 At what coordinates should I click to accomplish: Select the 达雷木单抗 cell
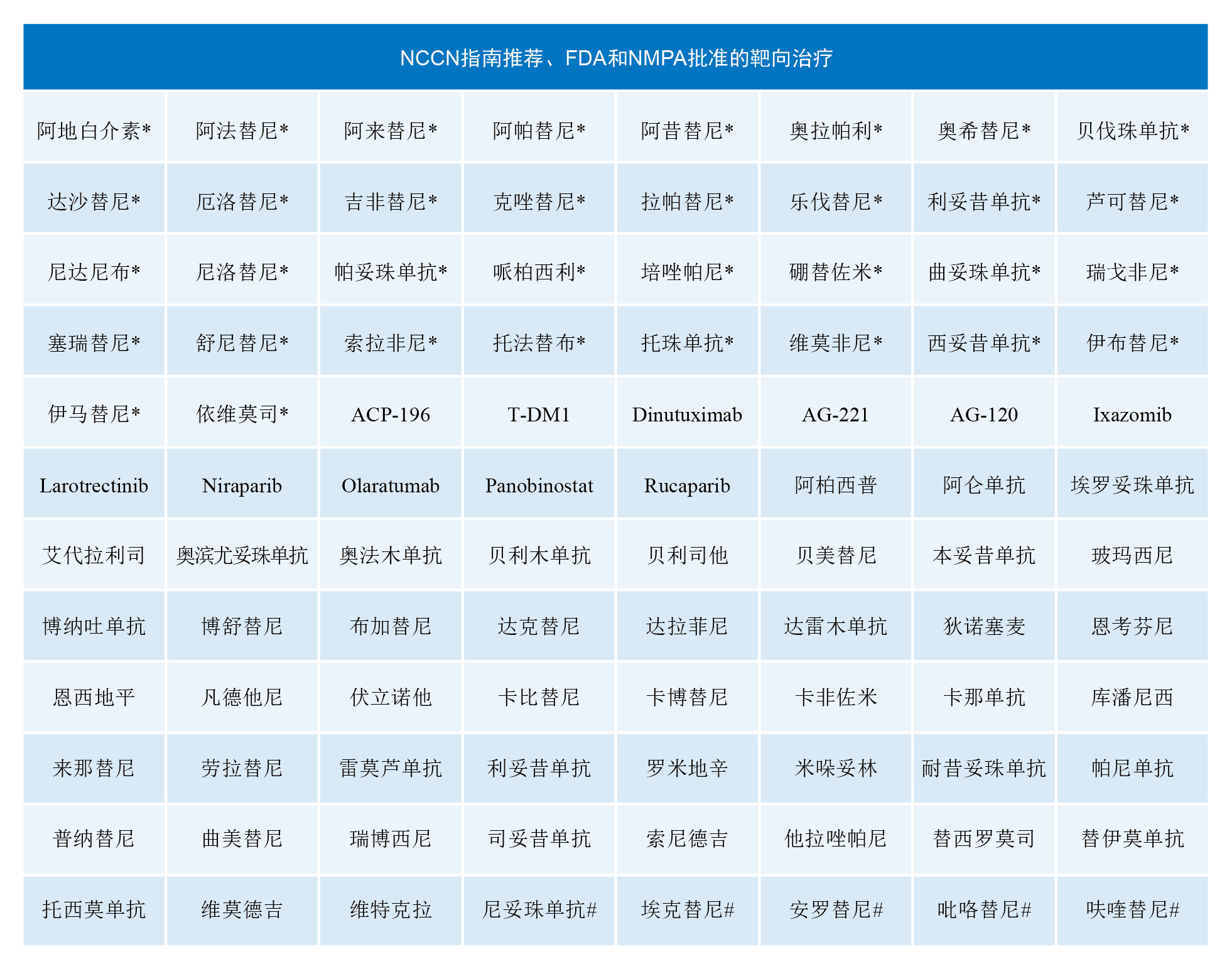[835, 626]
